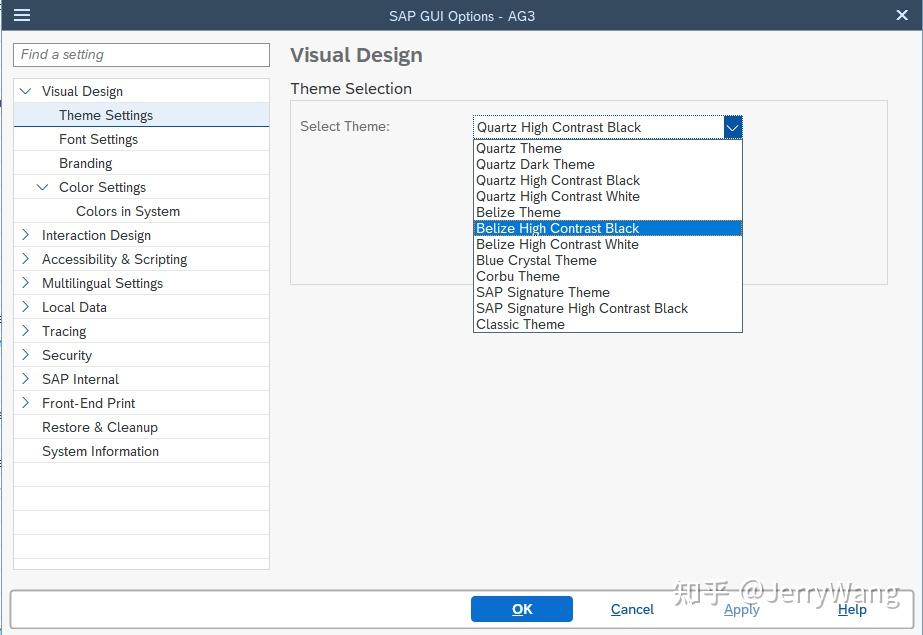Close the SAP GUI Options window

(x=902, y=15)
